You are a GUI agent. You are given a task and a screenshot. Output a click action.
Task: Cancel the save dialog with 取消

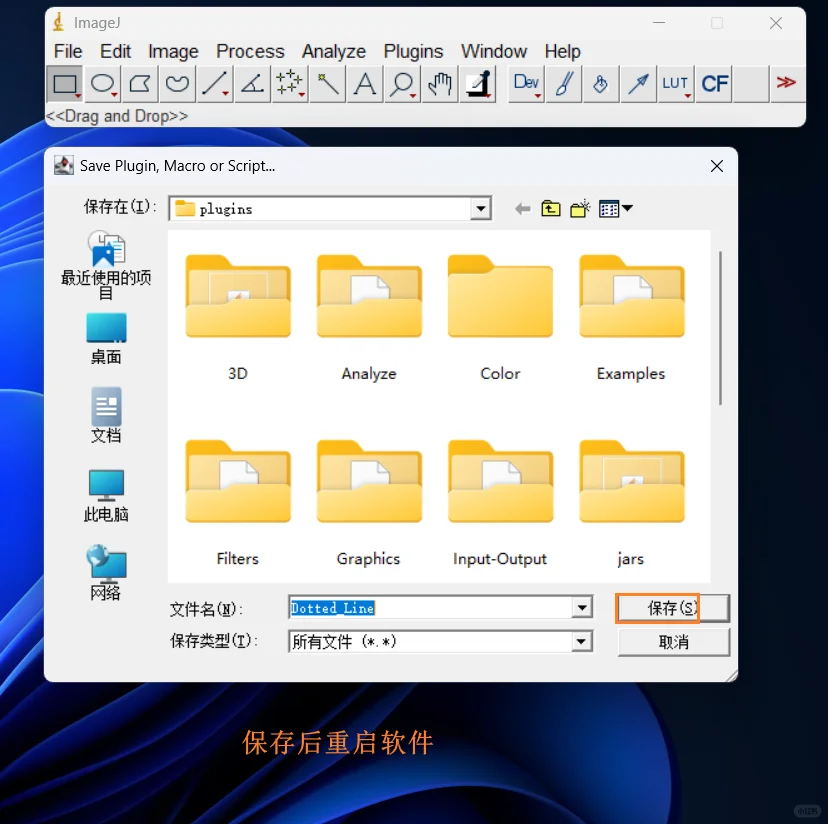coord(673,642)
